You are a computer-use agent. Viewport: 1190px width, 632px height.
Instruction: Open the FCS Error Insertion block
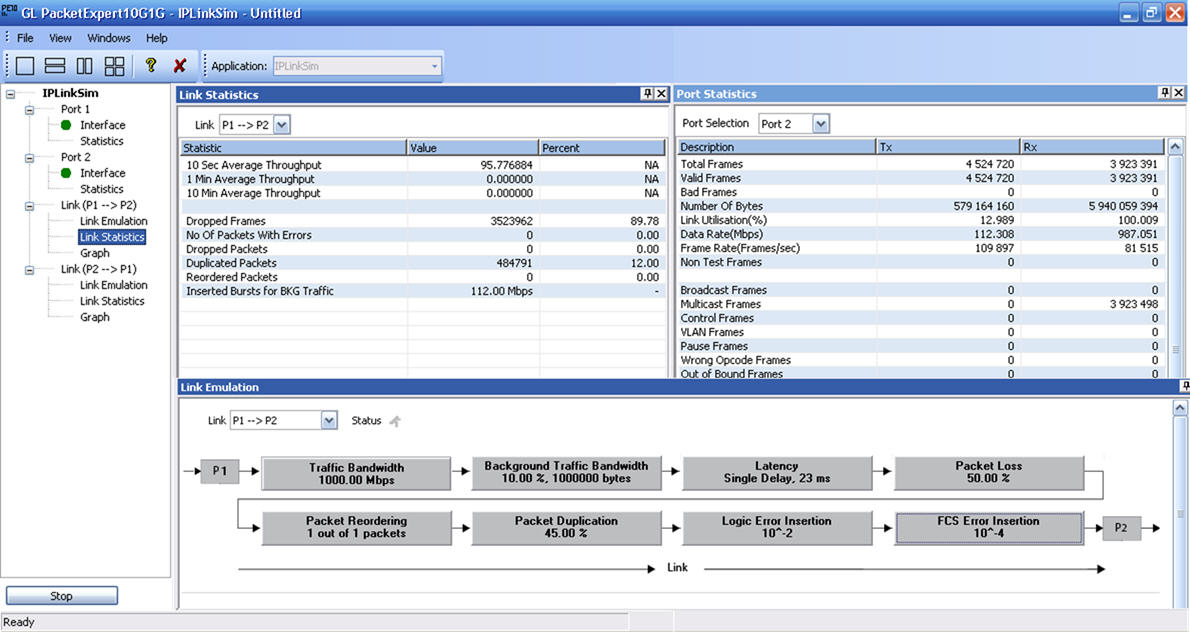(x=988, y=527)
